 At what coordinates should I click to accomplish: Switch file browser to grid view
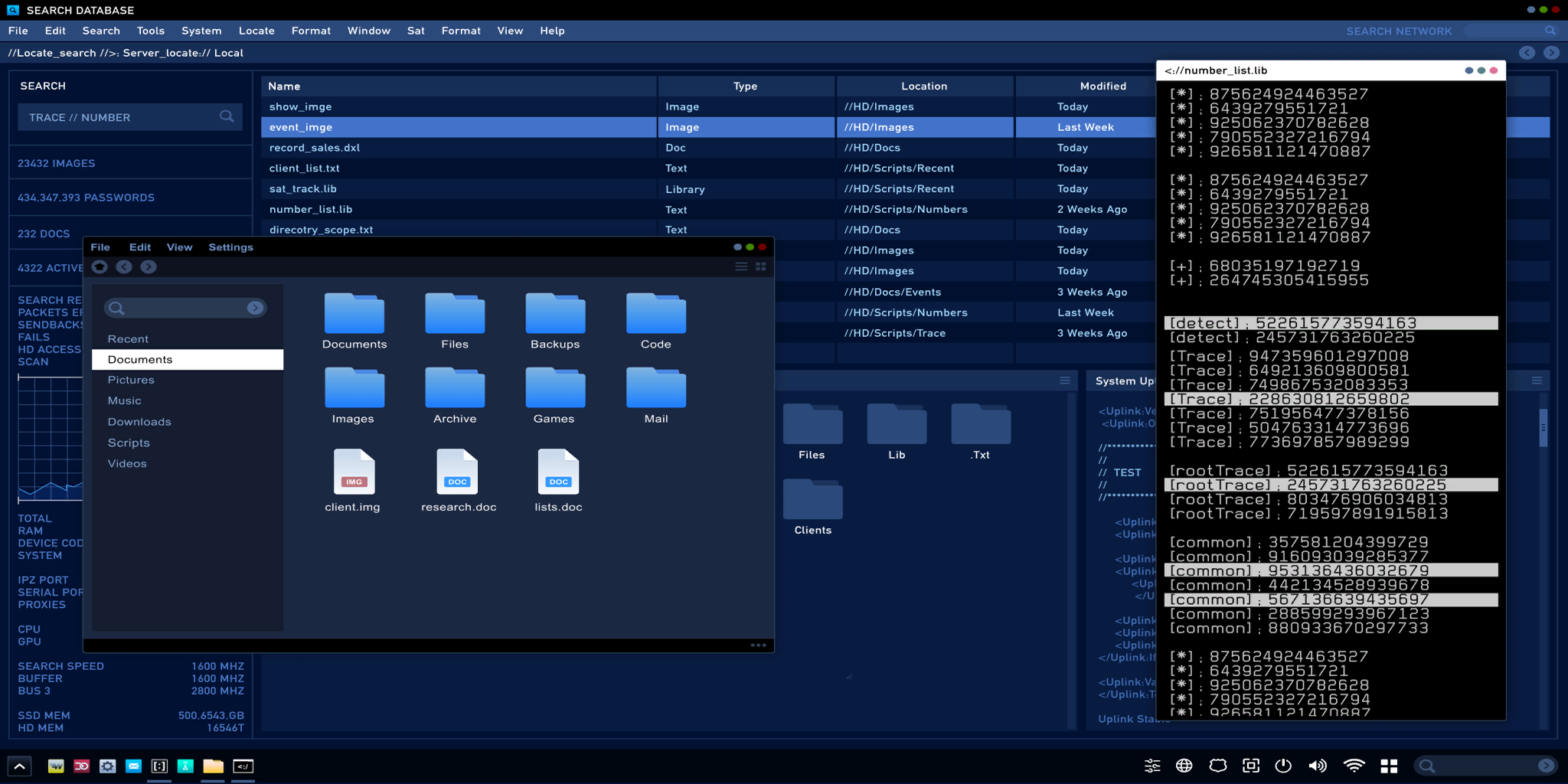(761, 266)
